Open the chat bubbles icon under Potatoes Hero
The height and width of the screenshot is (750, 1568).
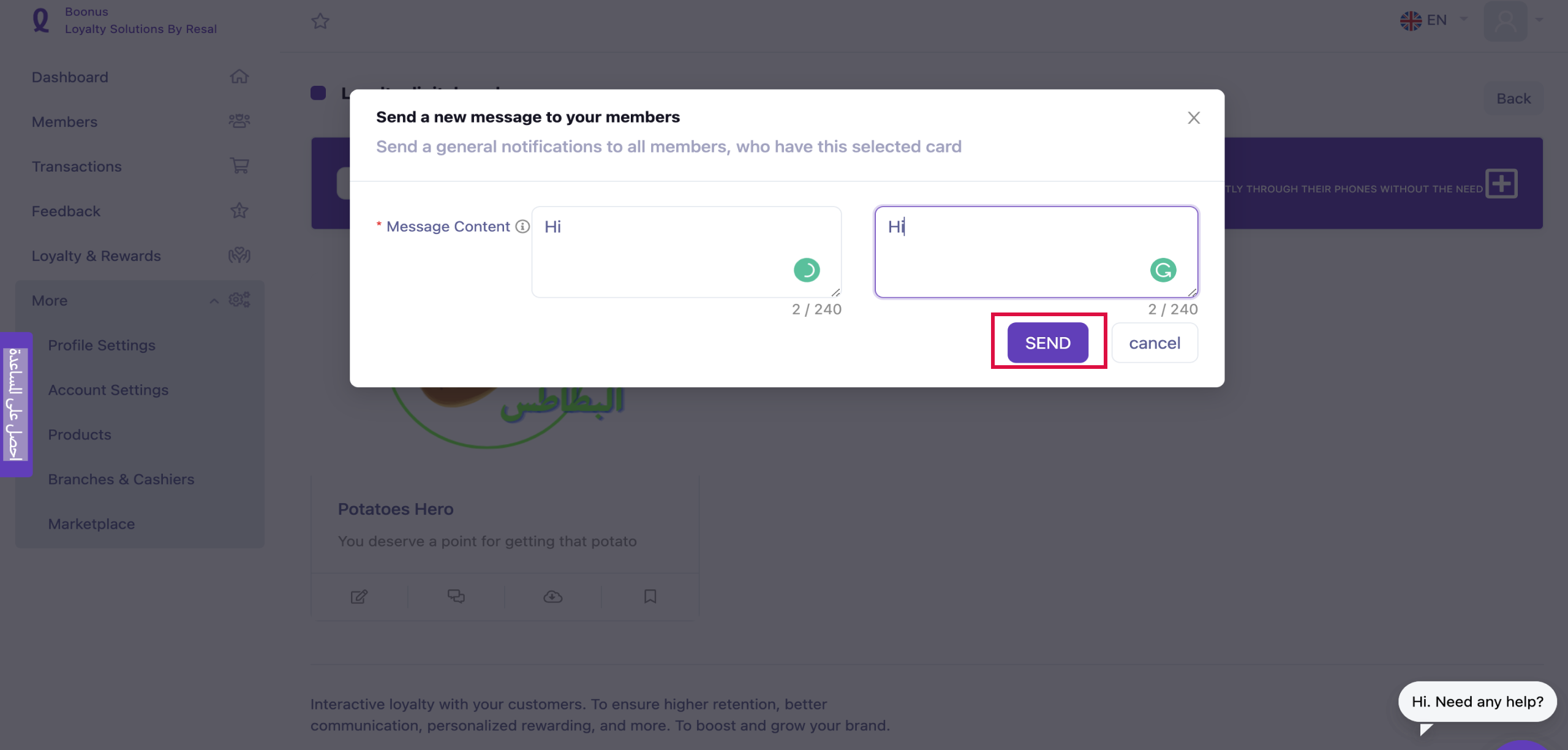tap(456, 596)
